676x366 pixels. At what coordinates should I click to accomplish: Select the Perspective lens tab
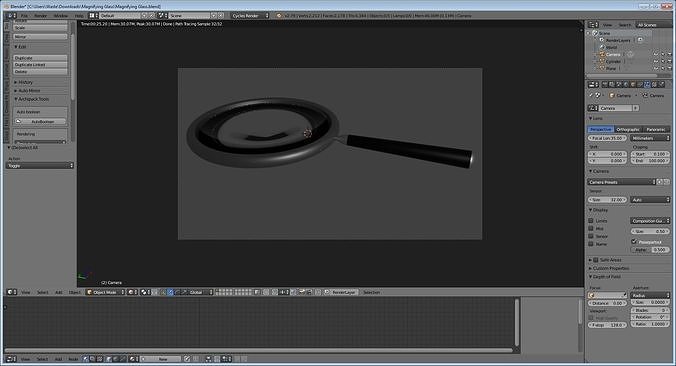point(601,129)
